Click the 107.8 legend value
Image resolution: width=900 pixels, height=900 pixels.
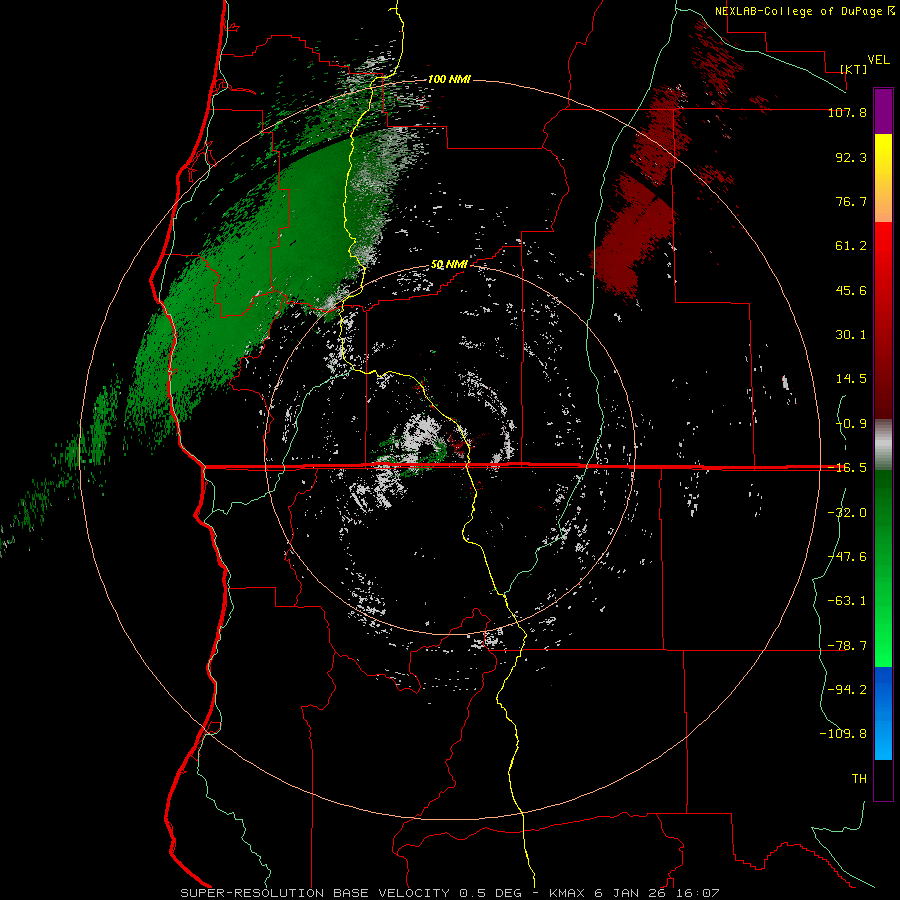[847, 113]
